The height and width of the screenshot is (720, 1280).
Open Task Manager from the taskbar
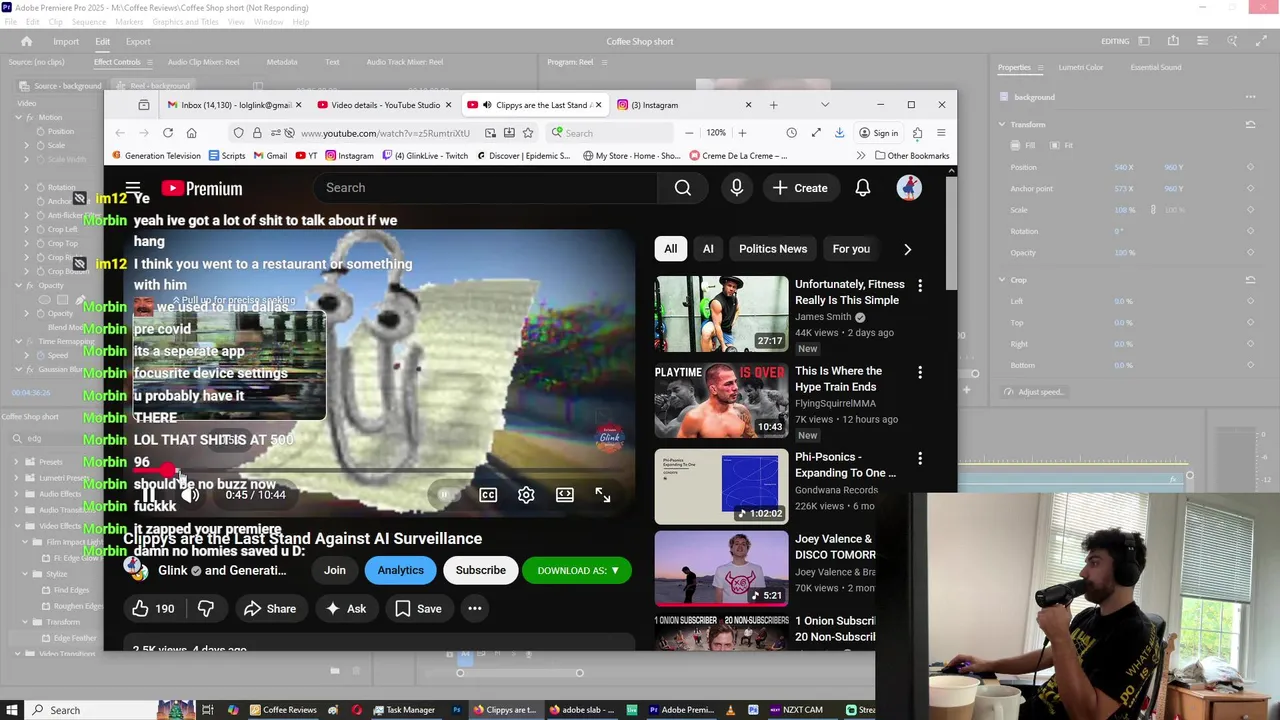tap(404, 710)
